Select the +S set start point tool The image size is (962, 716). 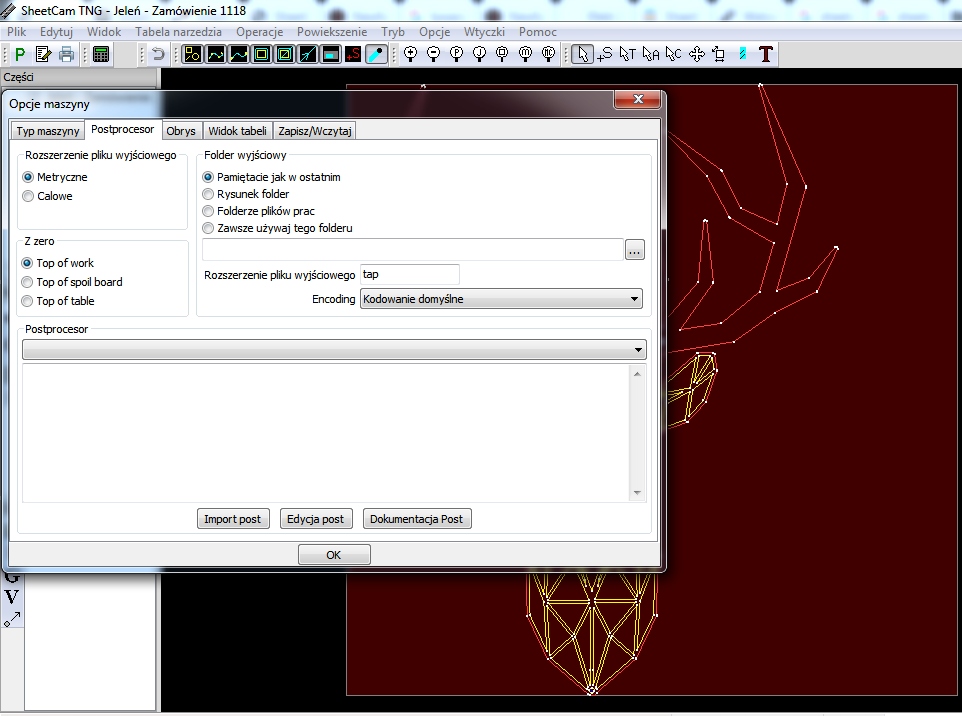coord(605,55)
